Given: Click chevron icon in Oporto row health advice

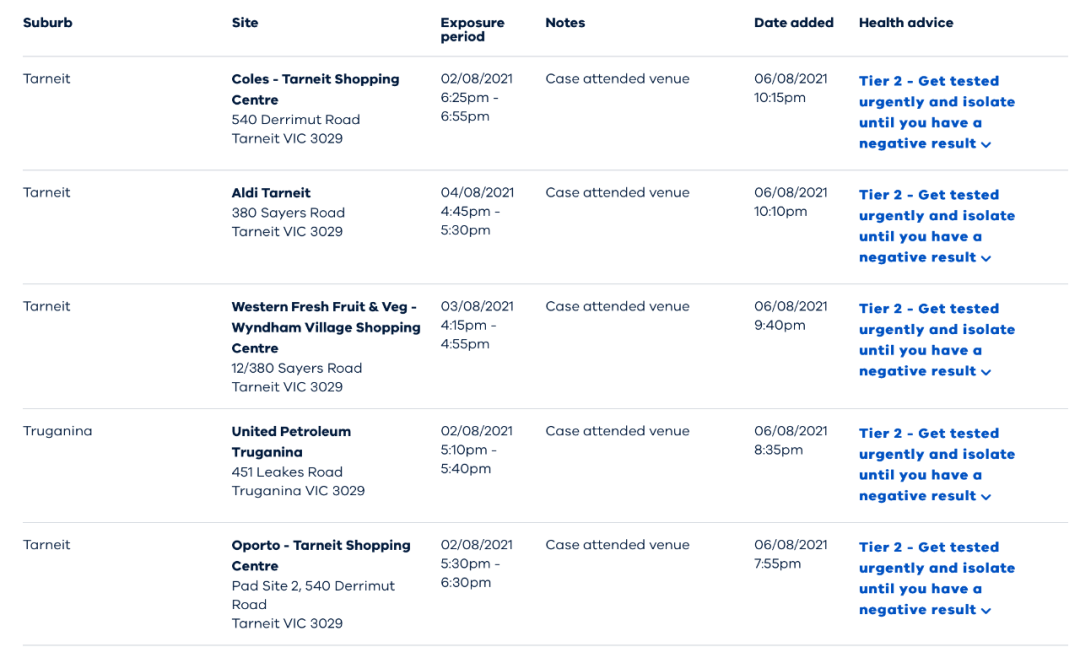Looking at the screenshot, I should tap(986, 610).
